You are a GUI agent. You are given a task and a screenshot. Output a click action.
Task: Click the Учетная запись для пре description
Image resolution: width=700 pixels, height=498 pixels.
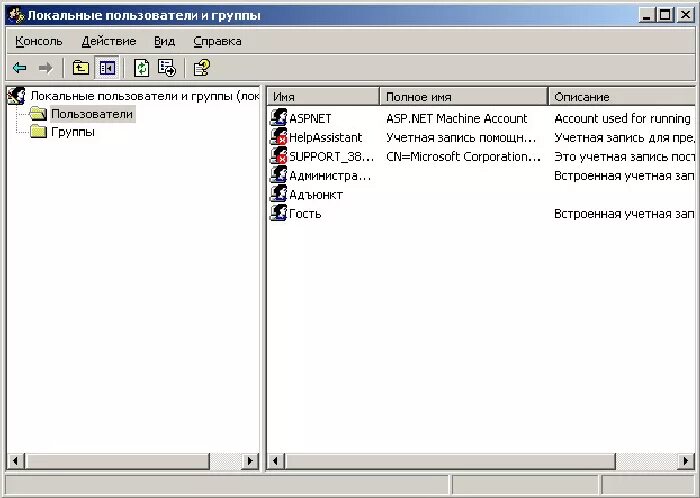click(625, 137)
